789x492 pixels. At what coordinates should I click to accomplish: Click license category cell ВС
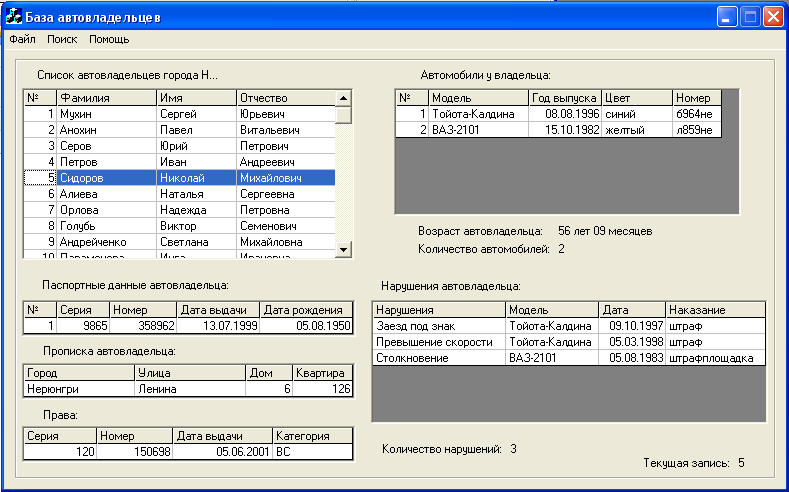(312, 452)
